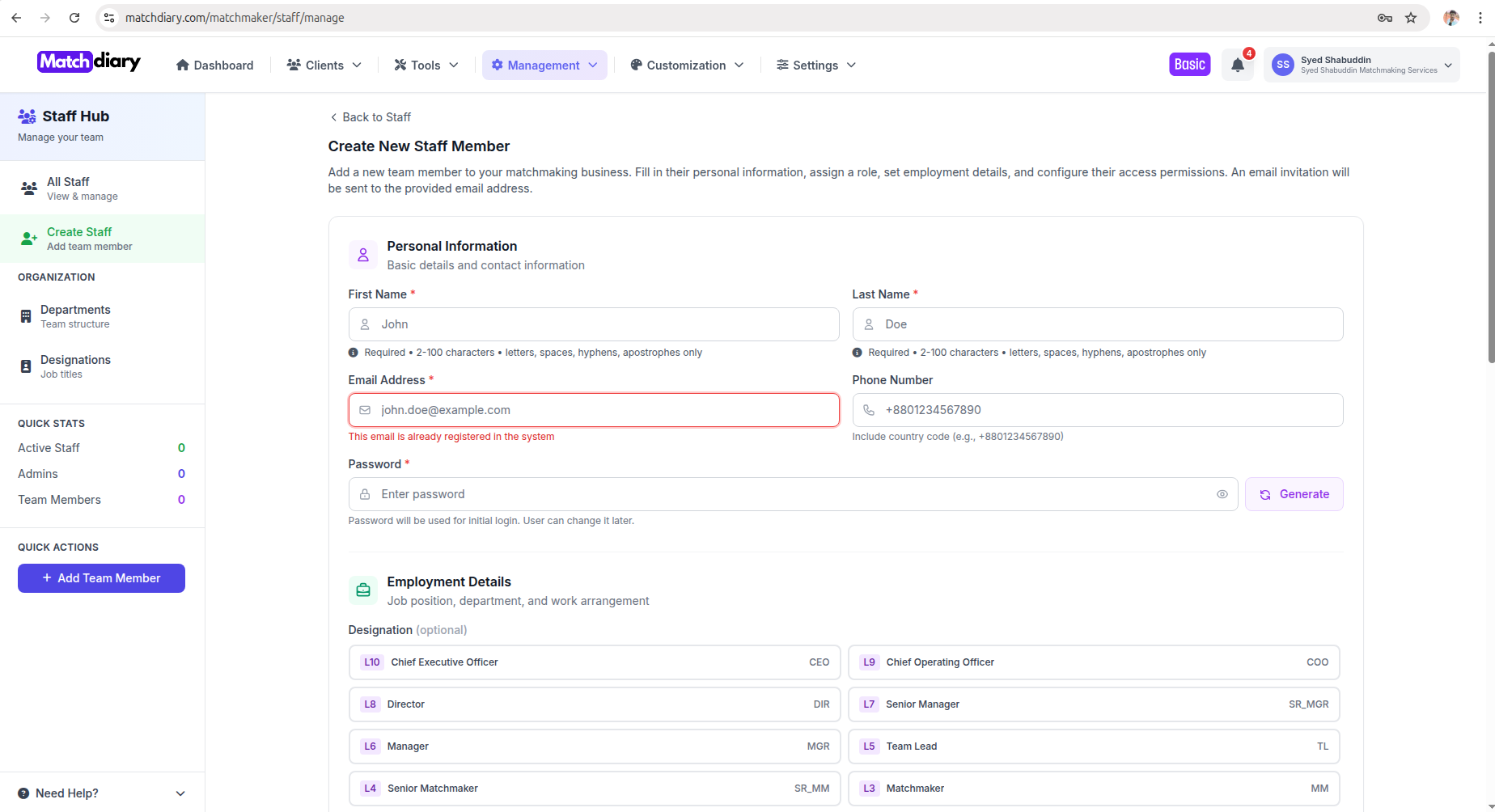Image resolution: width=1495 pixels, height=812 pixels.
Task: Open the Management menu
Action: (544, 66)
